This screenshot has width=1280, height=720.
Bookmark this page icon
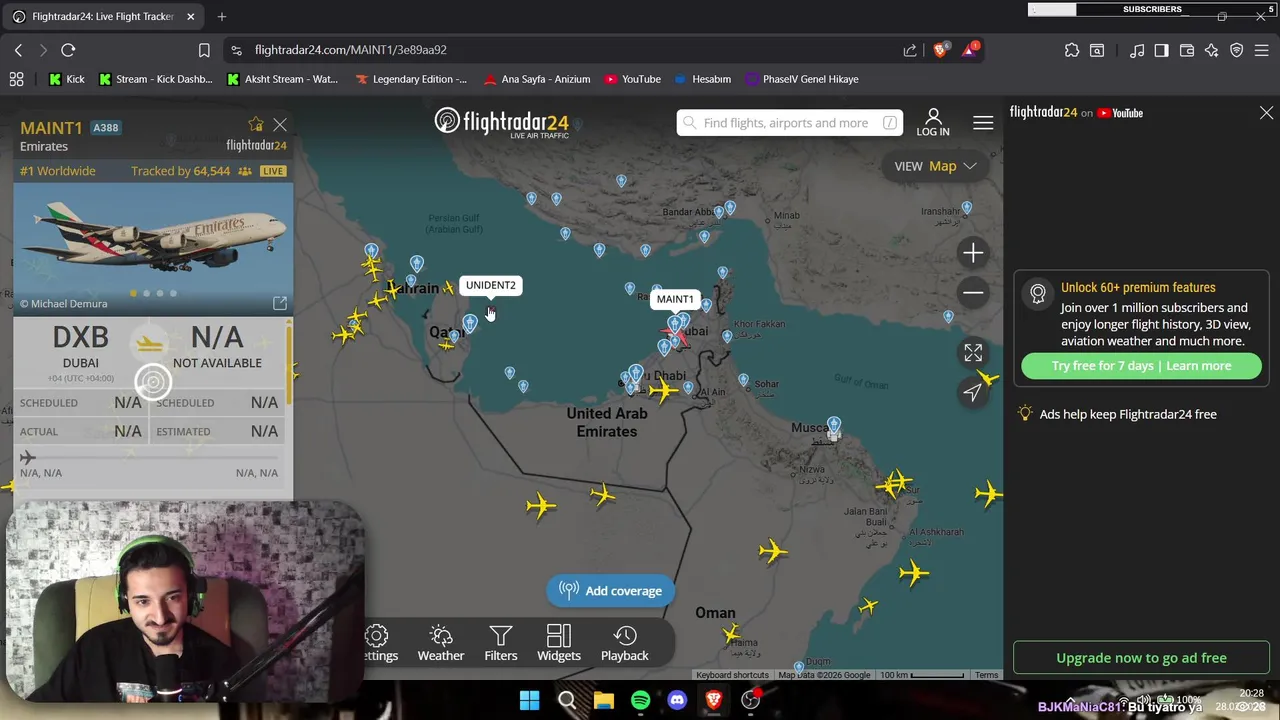pyautogui.click(x=204, y=50)
